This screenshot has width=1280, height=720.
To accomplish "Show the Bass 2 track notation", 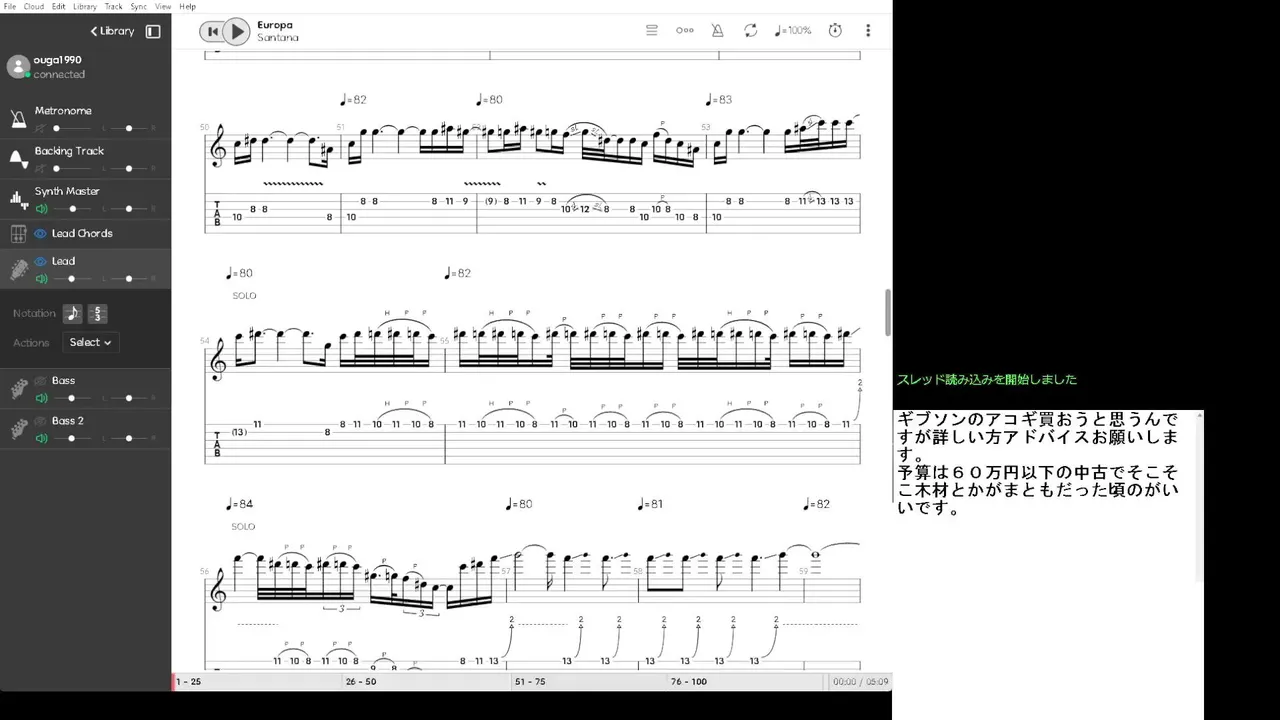I will coord(41,421).
